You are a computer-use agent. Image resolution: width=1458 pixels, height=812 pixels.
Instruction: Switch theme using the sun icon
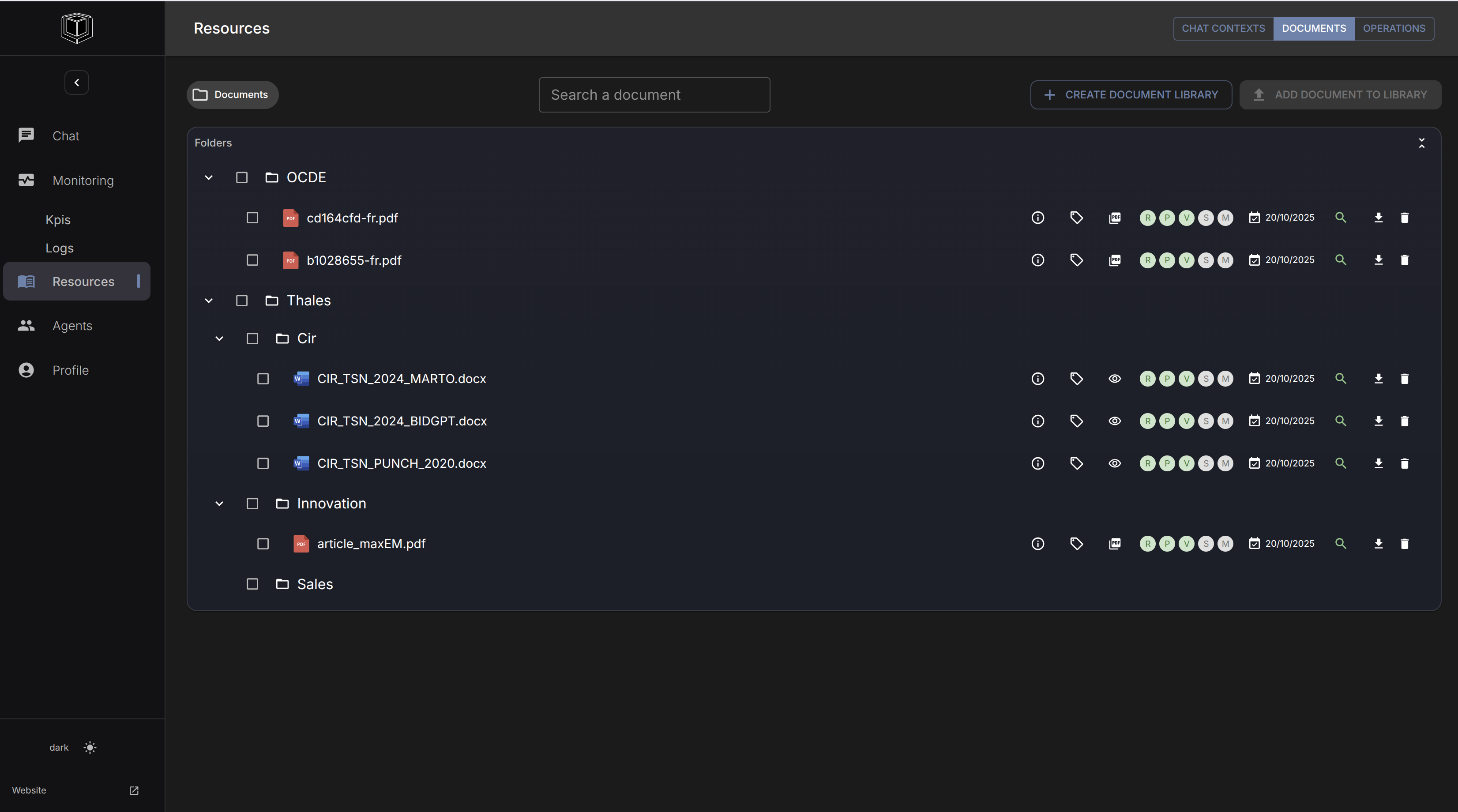click(x=90, y=748)
